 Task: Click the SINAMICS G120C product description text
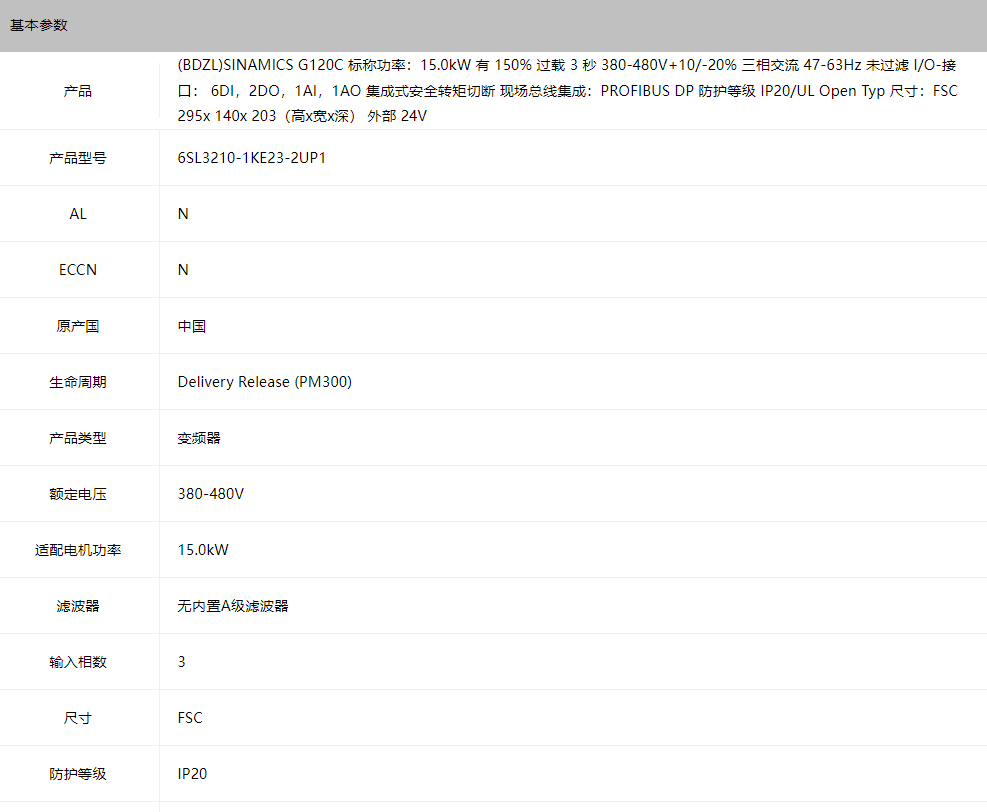[567, 91]
